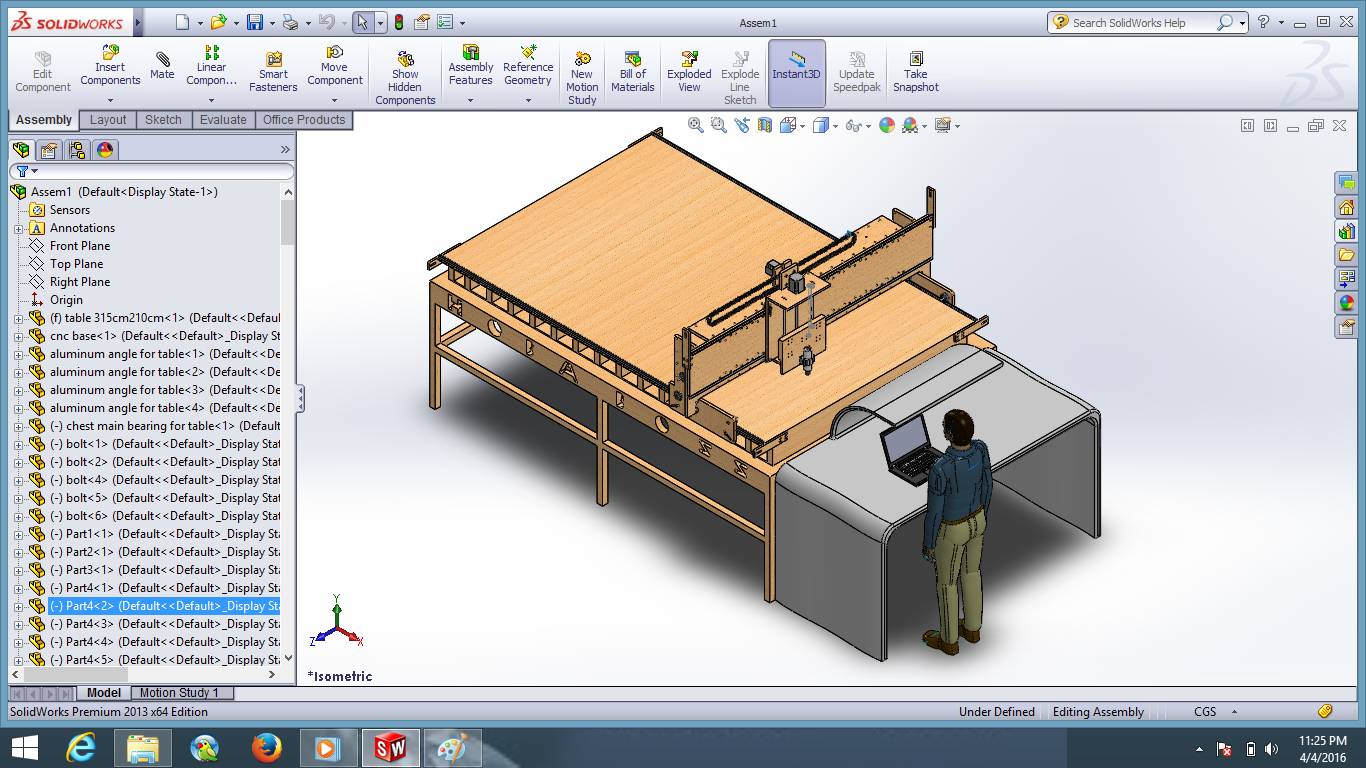Click the Save icon in quick toolbar

point(255,22)
